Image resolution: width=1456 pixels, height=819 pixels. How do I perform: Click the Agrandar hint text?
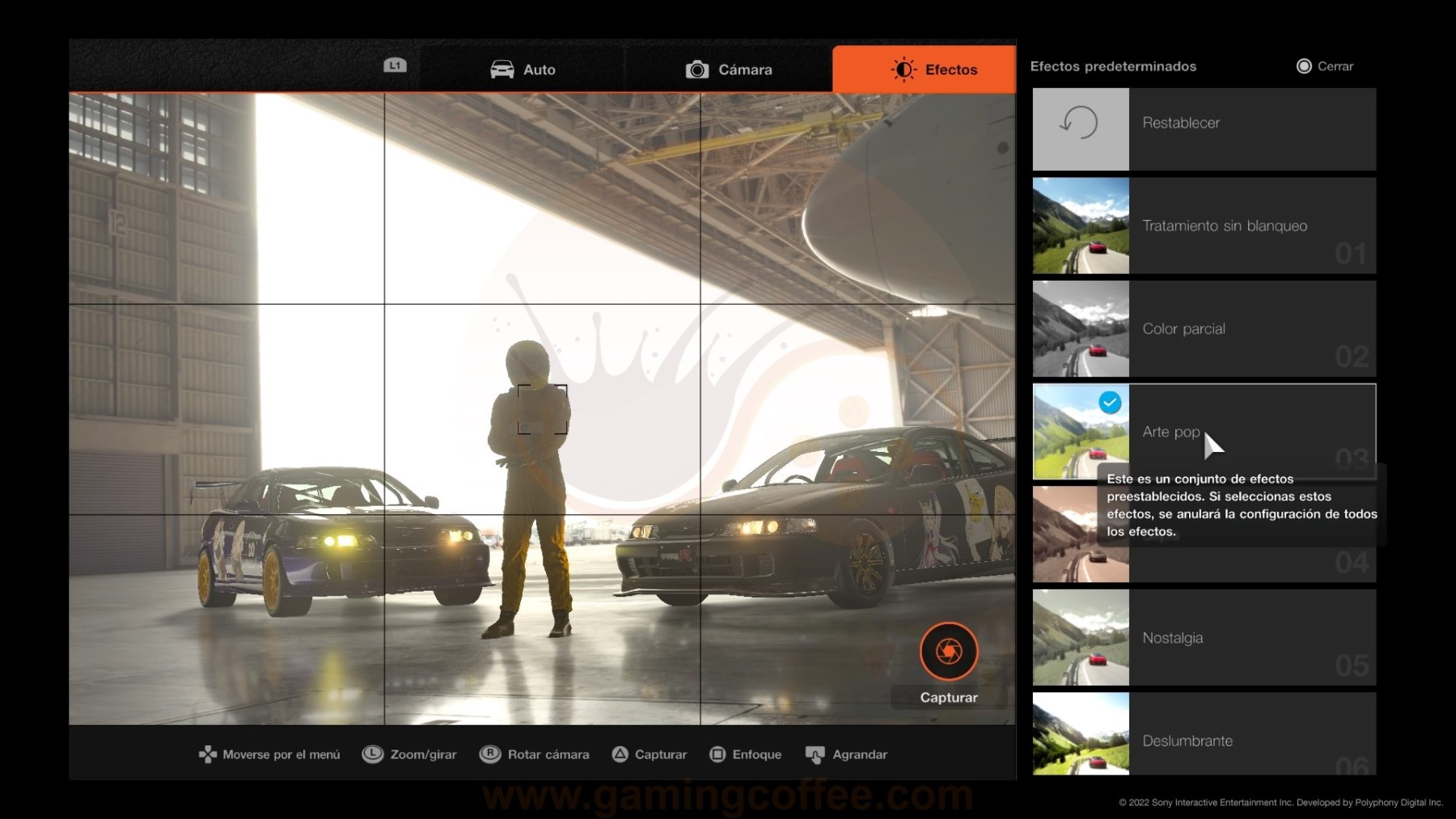pos(860,754)
